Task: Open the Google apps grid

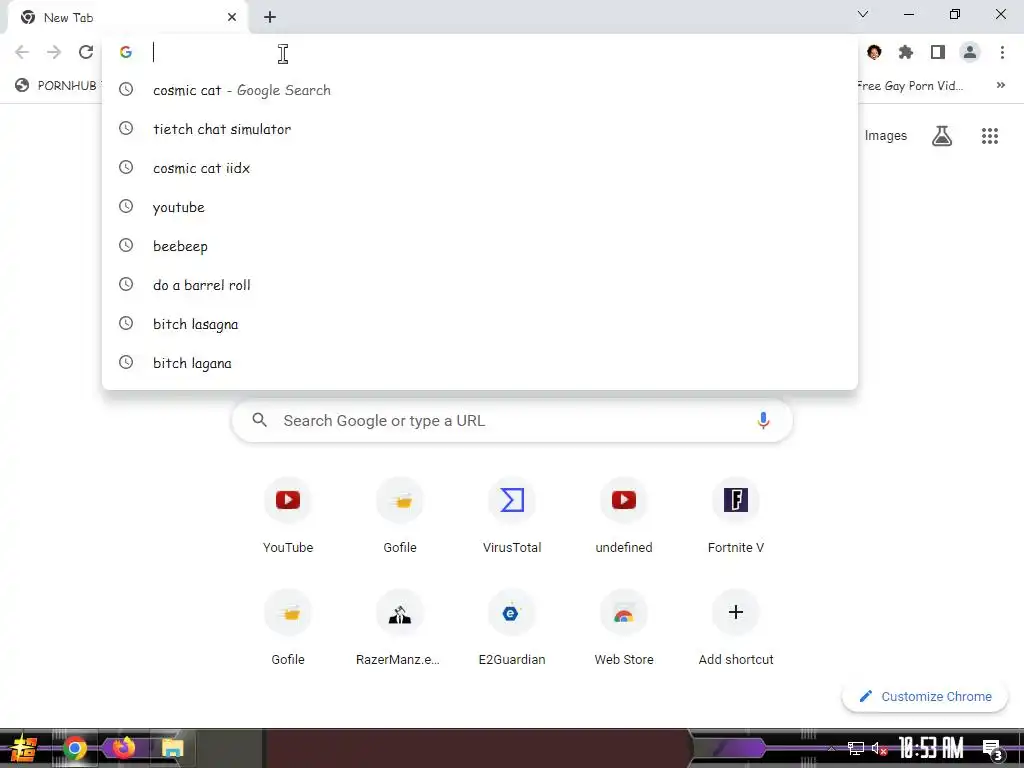Action: pyautogui.click(x=990, y=136)
